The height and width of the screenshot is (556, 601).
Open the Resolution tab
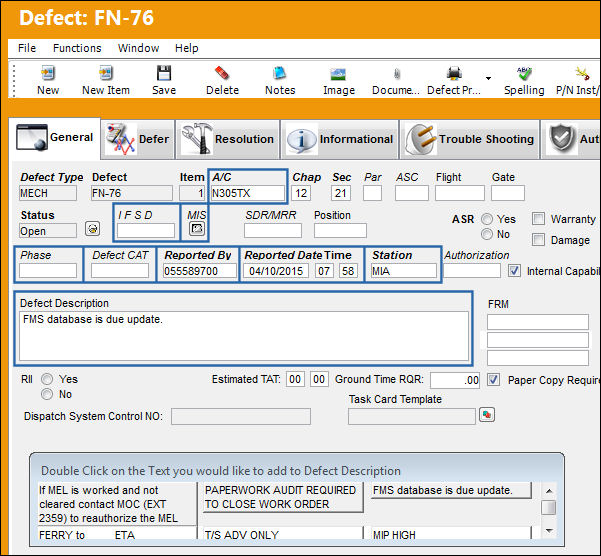click(228, 139)
